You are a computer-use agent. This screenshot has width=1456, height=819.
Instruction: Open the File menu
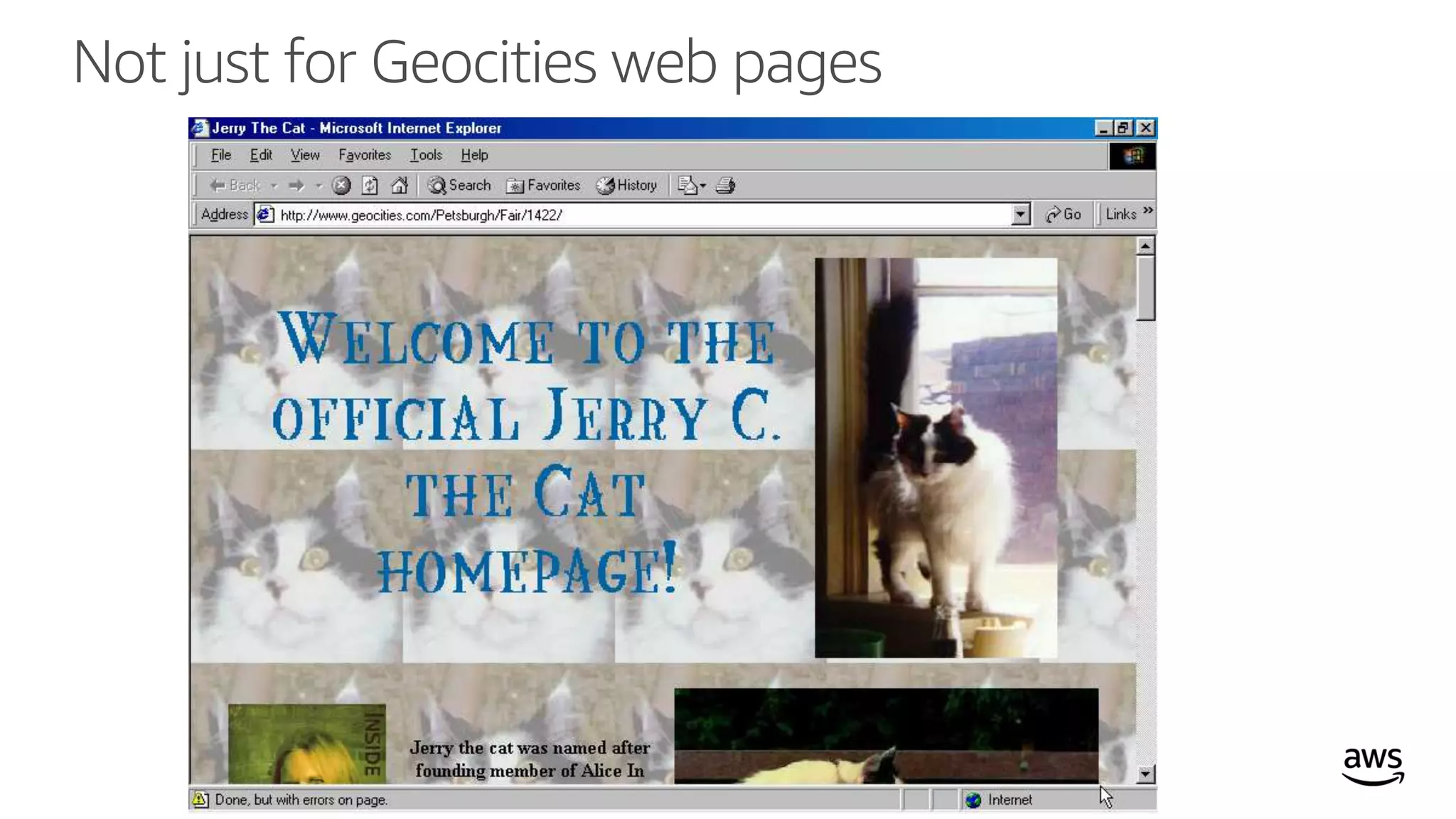(x=221, y=155)
